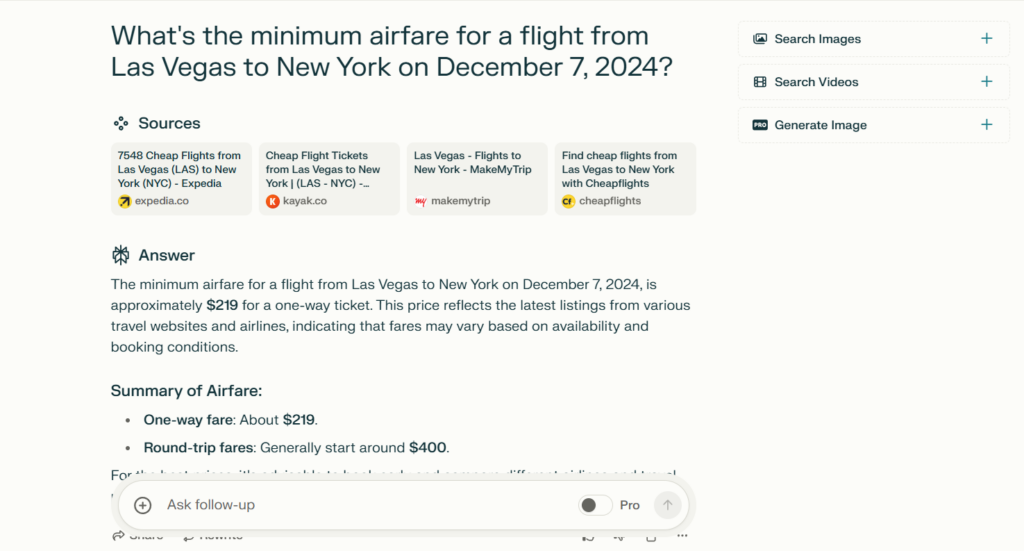Click the Ask follow-up input field
Screen dimensions: 1024x551
click(366, 505)
